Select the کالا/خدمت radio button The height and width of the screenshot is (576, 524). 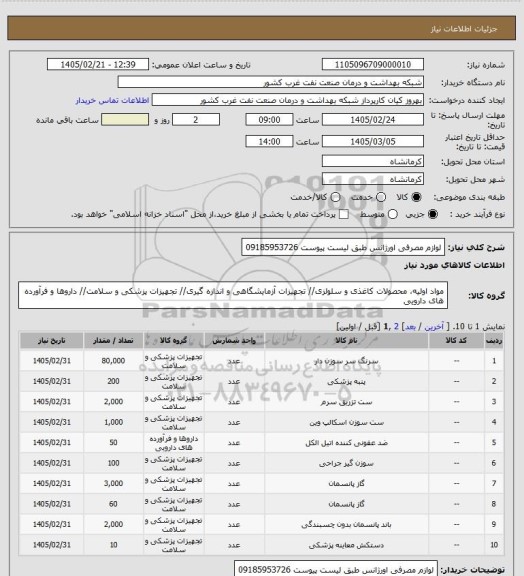coord(335,197)
